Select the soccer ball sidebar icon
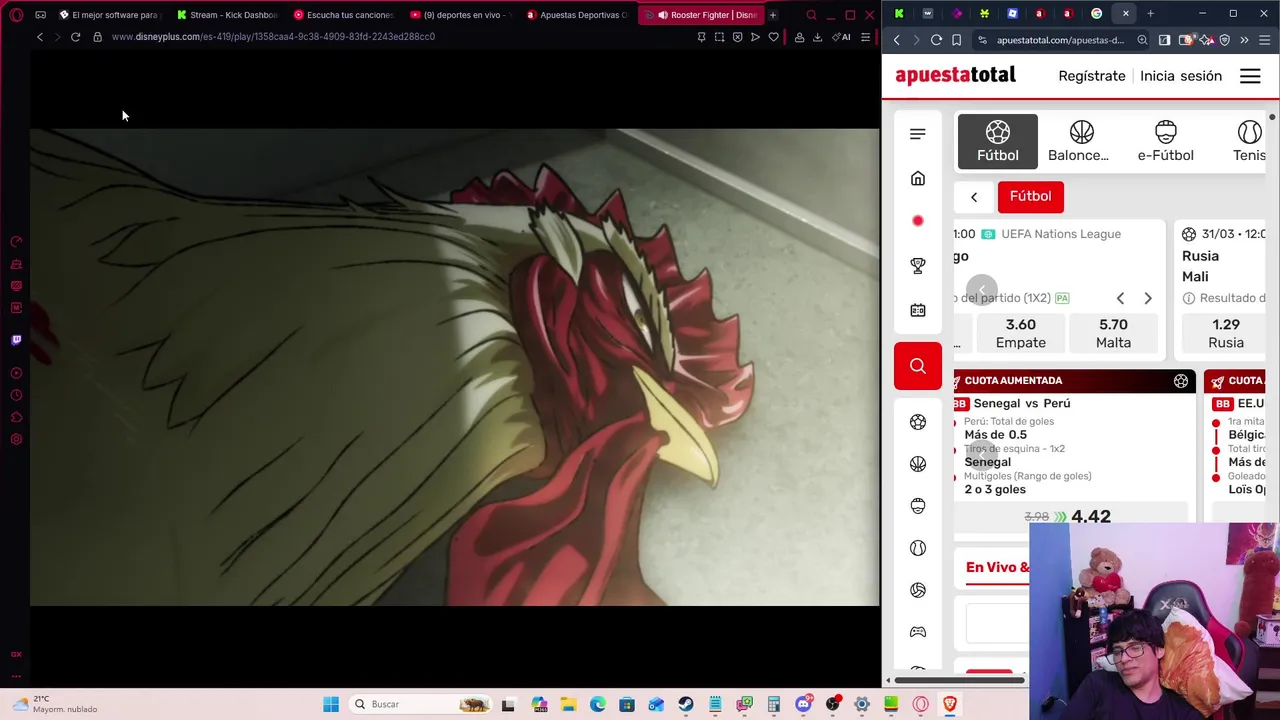The height and width of the screenshot is (720, 1280). click(918, 422)
